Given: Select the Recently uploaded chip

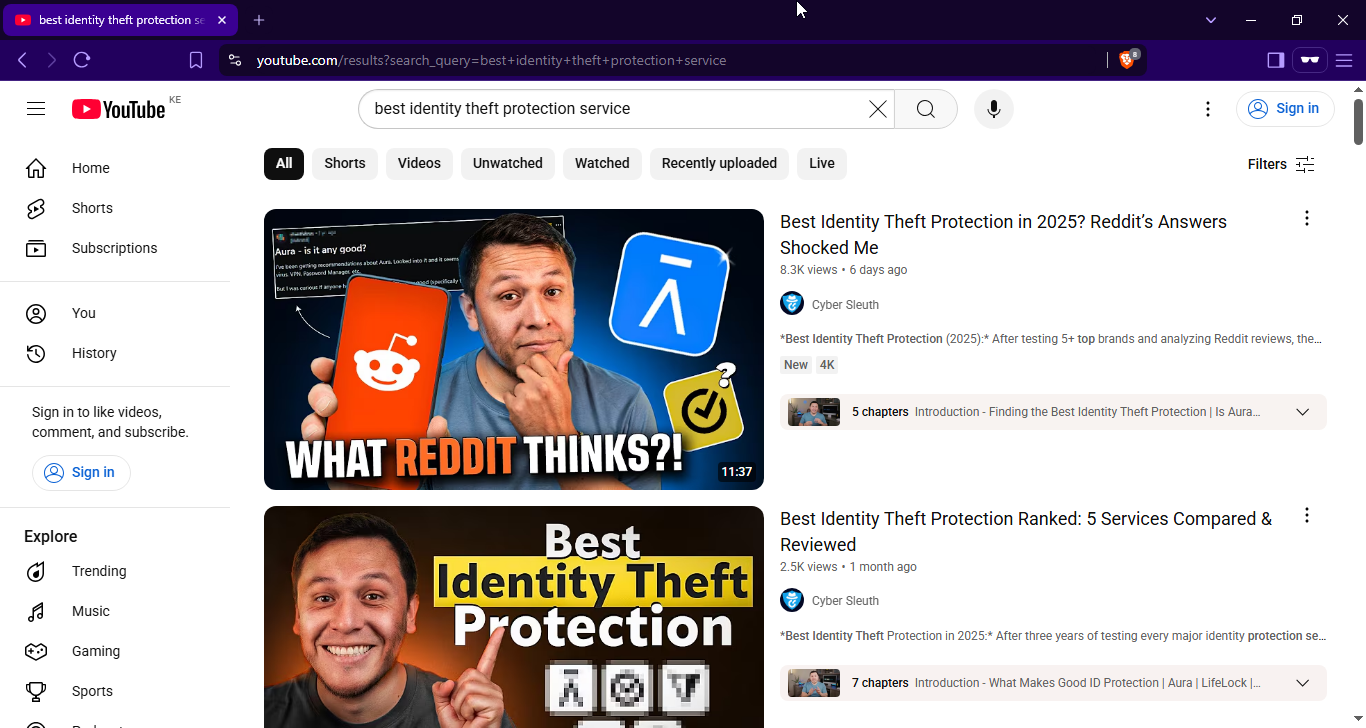Looking at the screenshot, I should [719, 164].
